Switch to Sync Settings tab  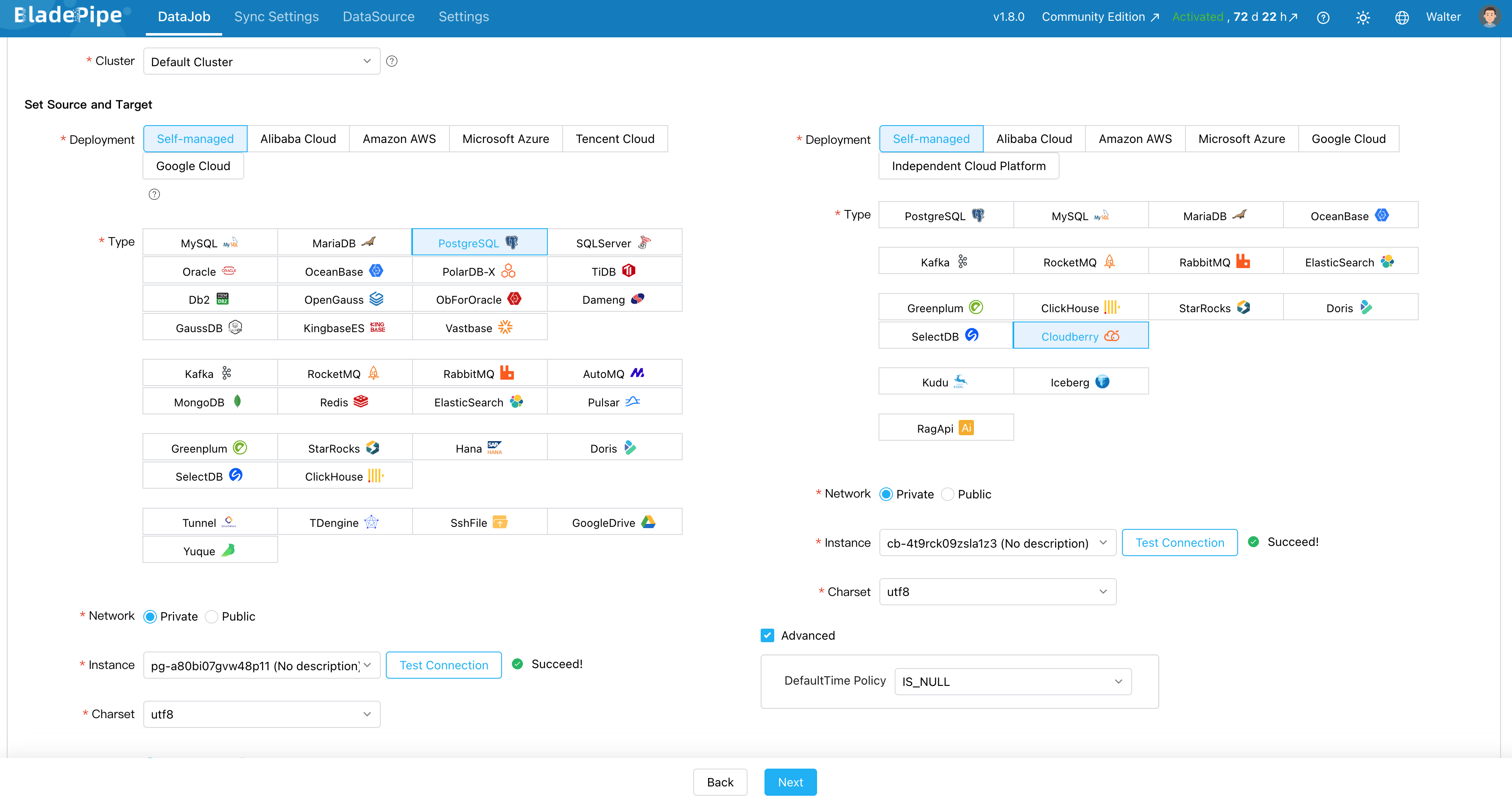point(276,17)
